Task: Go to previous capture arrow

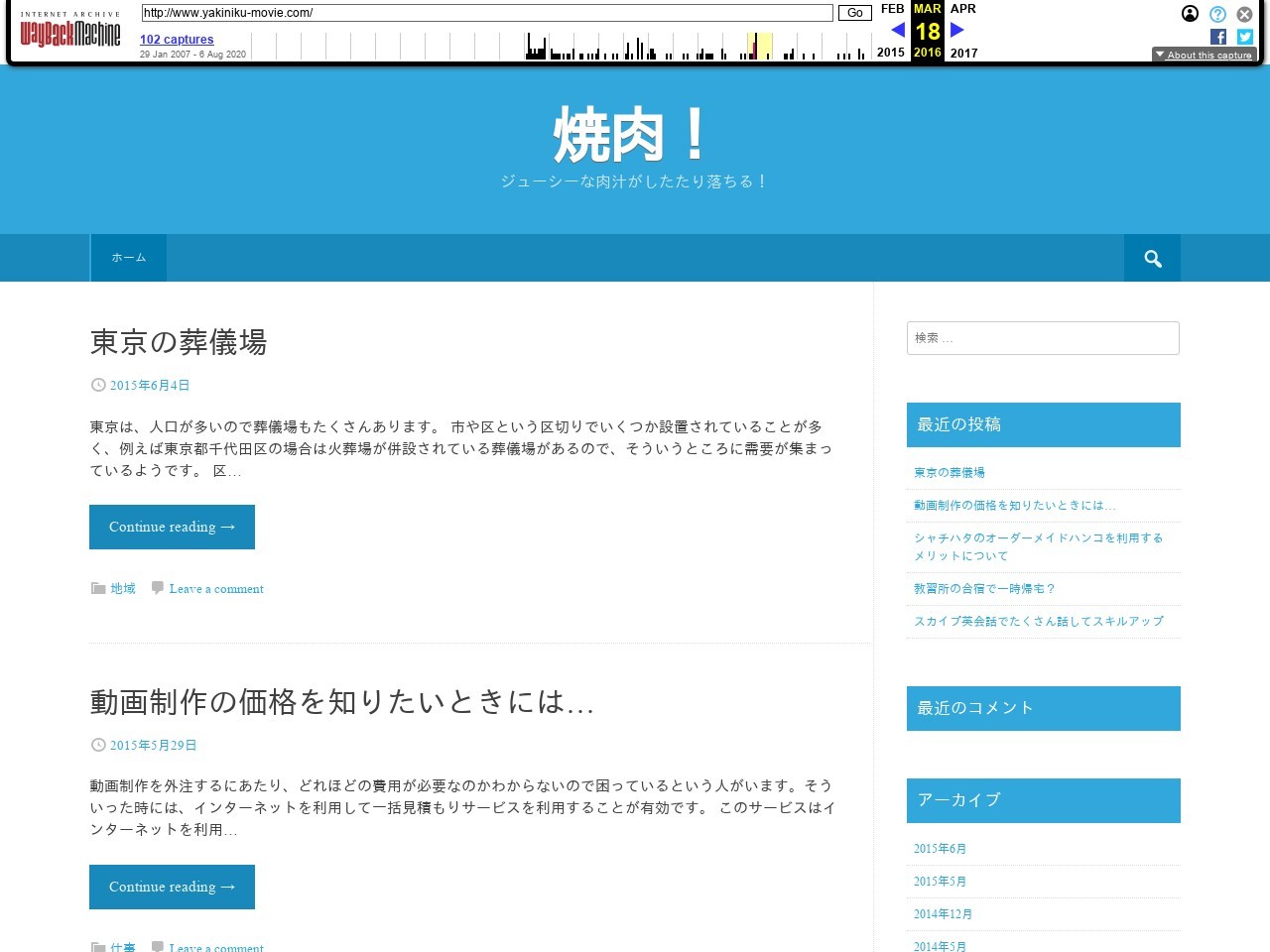Action: (898, 30)
